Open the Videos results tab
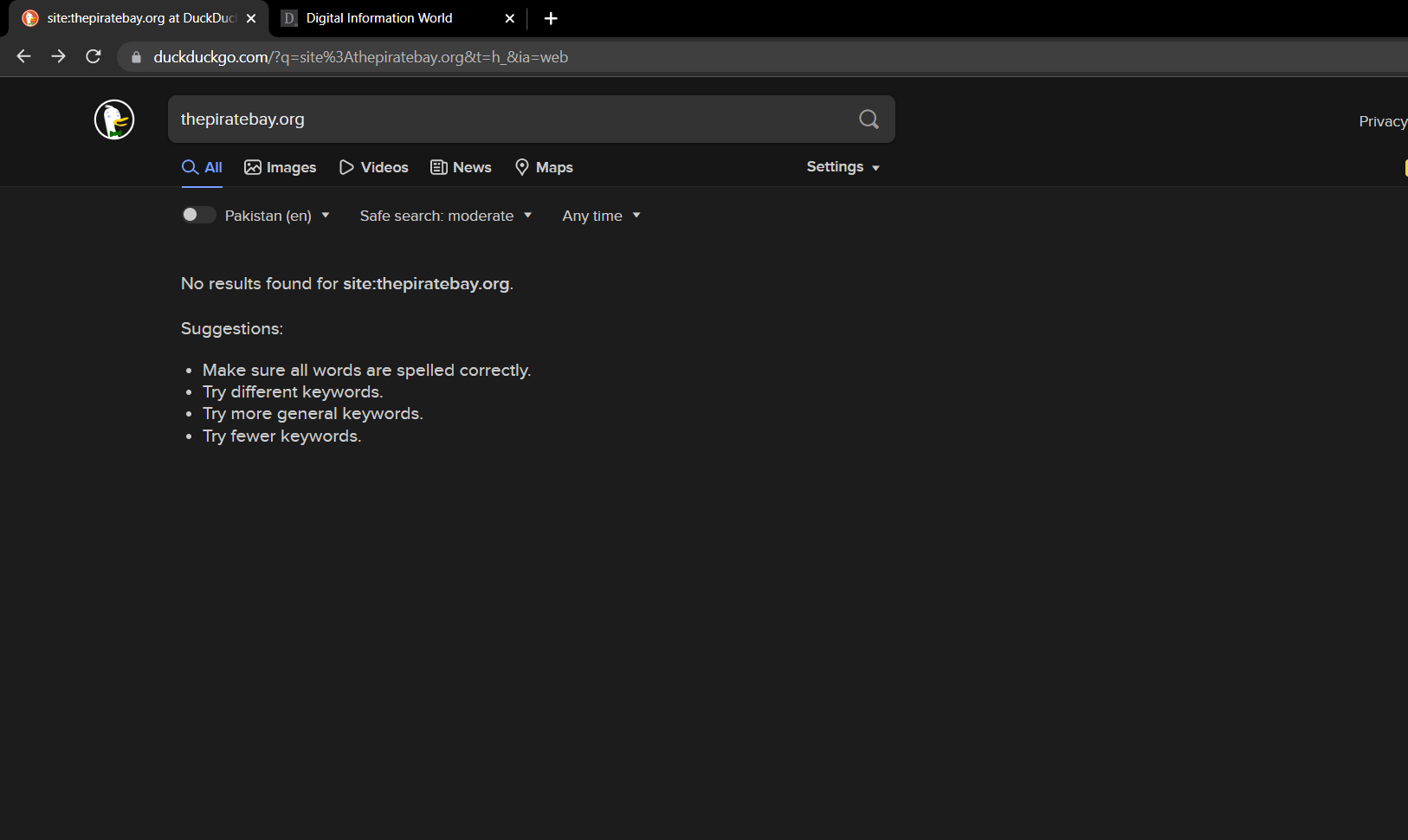Screen dimensions: 1408x840 373,167
